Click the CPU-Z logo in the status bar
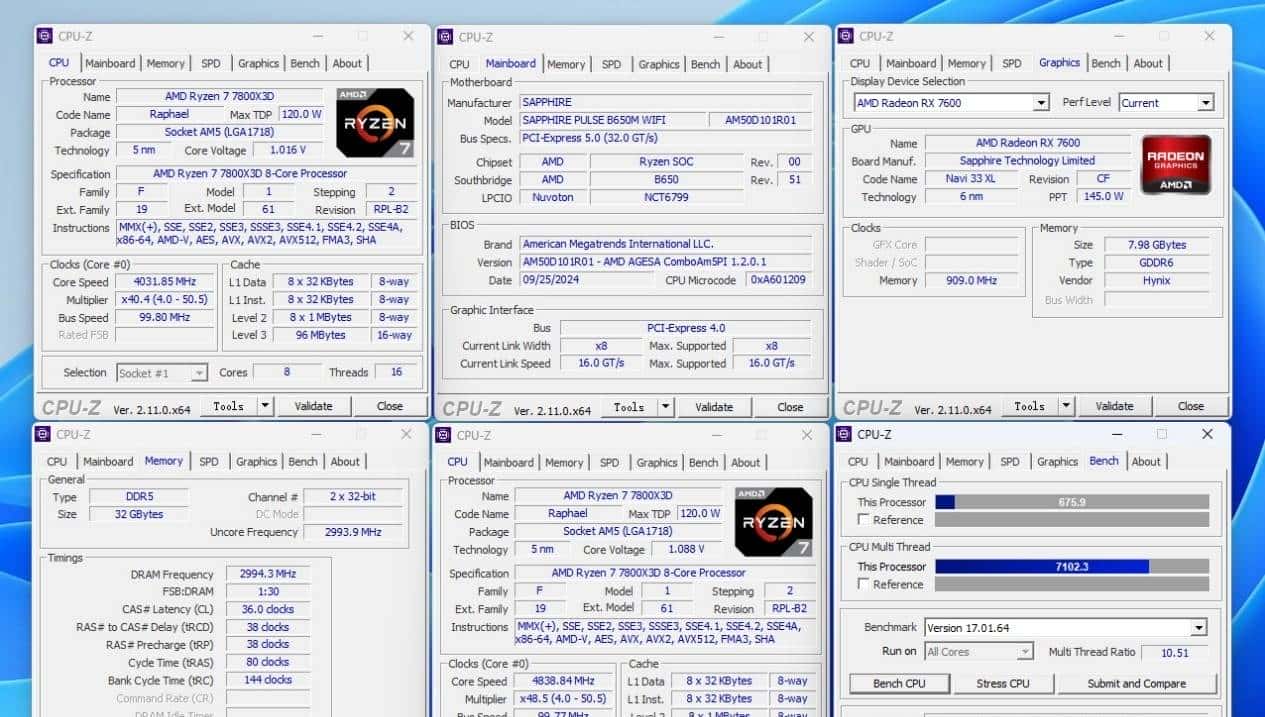 (70, 406)
